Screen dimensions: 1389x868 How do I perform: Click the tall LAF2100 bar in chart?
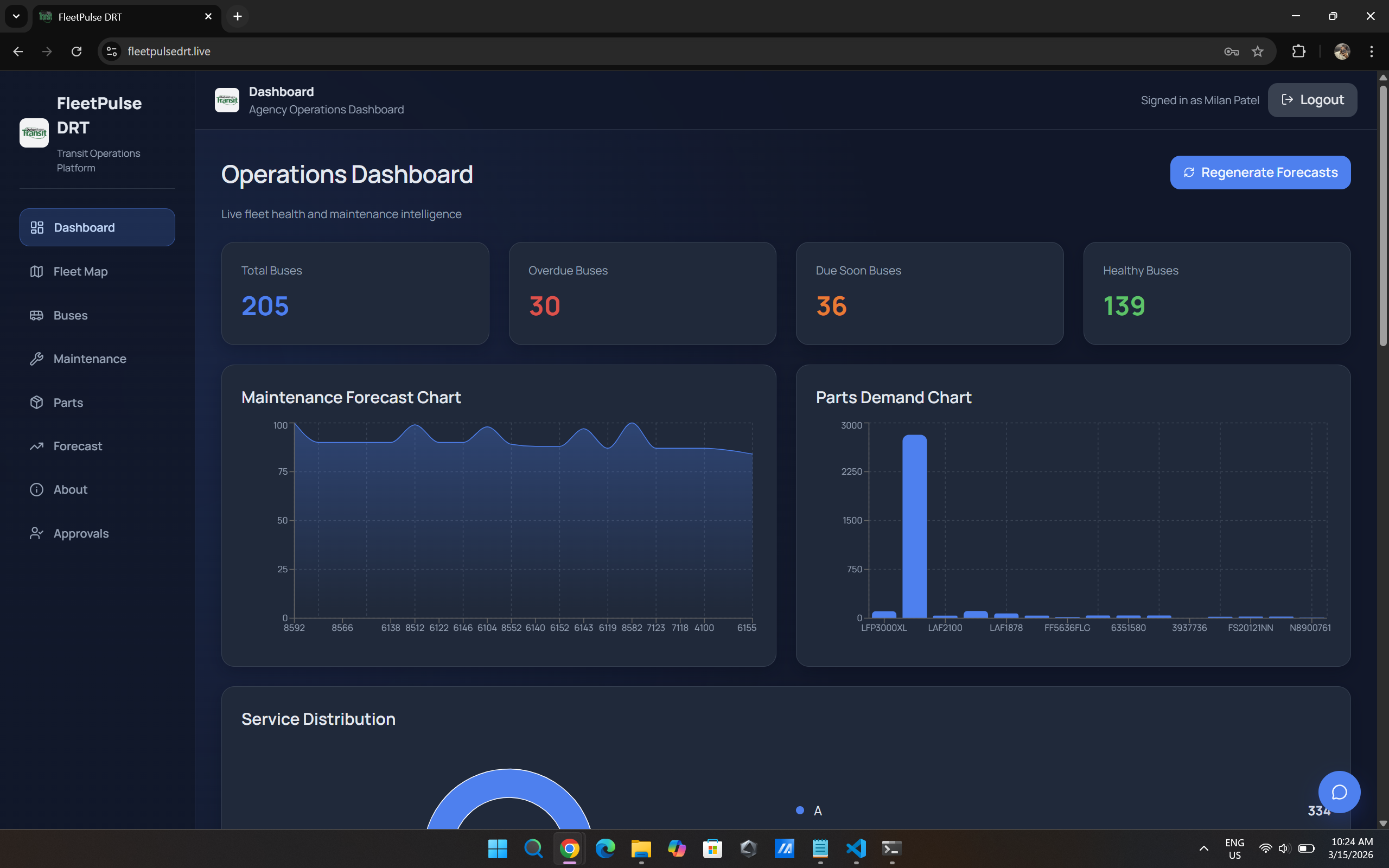point(914,525)
